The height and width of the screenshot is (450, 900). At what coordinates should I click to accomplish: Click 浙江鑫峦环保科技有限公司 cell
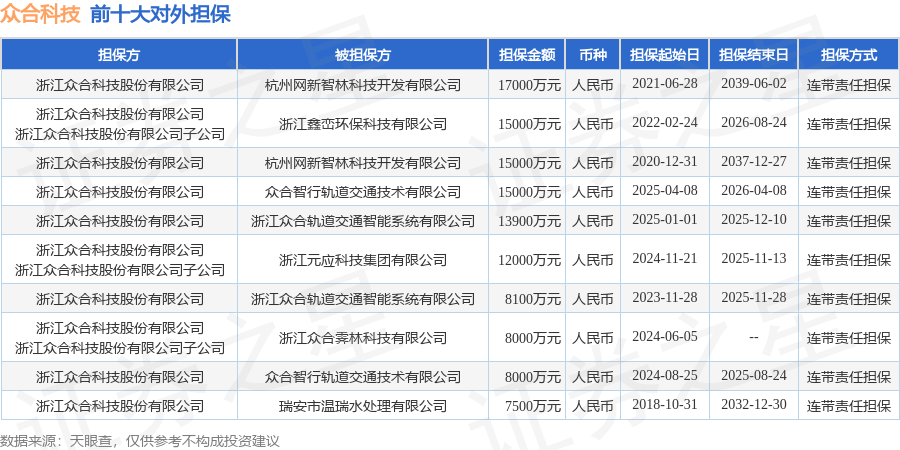[x=363, y=123]
